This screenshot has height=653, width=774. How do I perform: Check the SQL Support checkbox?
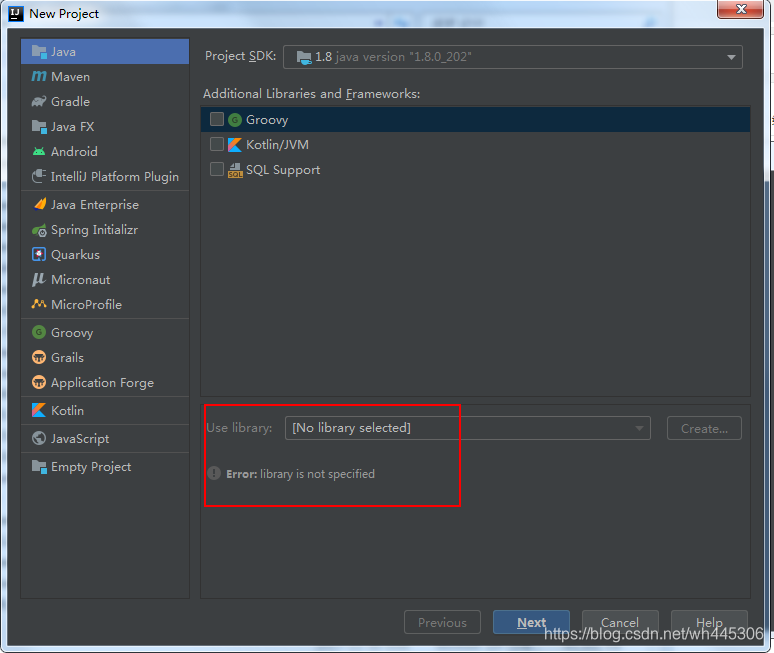pyautogui.click(x=217, y=169)
